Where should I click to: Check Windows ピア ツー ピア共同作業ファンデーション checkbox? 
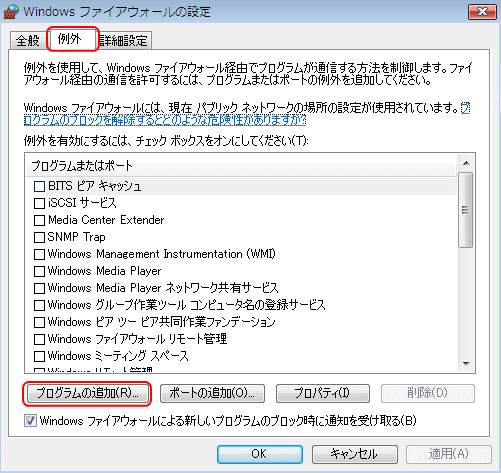pyautogui.click(x=40, y=322)
